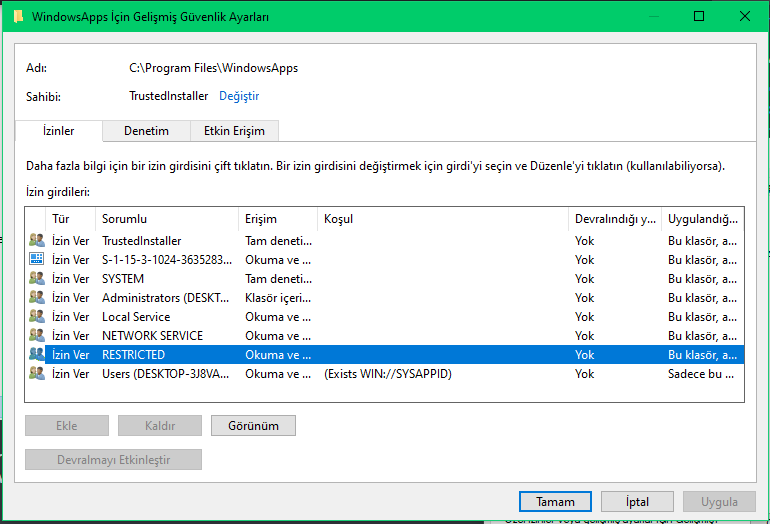Screen dimensions: 770x524
Task: Click the user icon beside Local Service entry
Action: click(36, 316)
